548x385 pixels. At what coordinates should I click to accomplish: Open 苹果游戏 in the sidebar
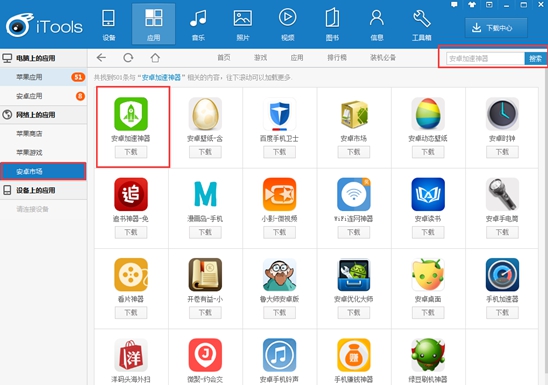(x=43, y=152)
